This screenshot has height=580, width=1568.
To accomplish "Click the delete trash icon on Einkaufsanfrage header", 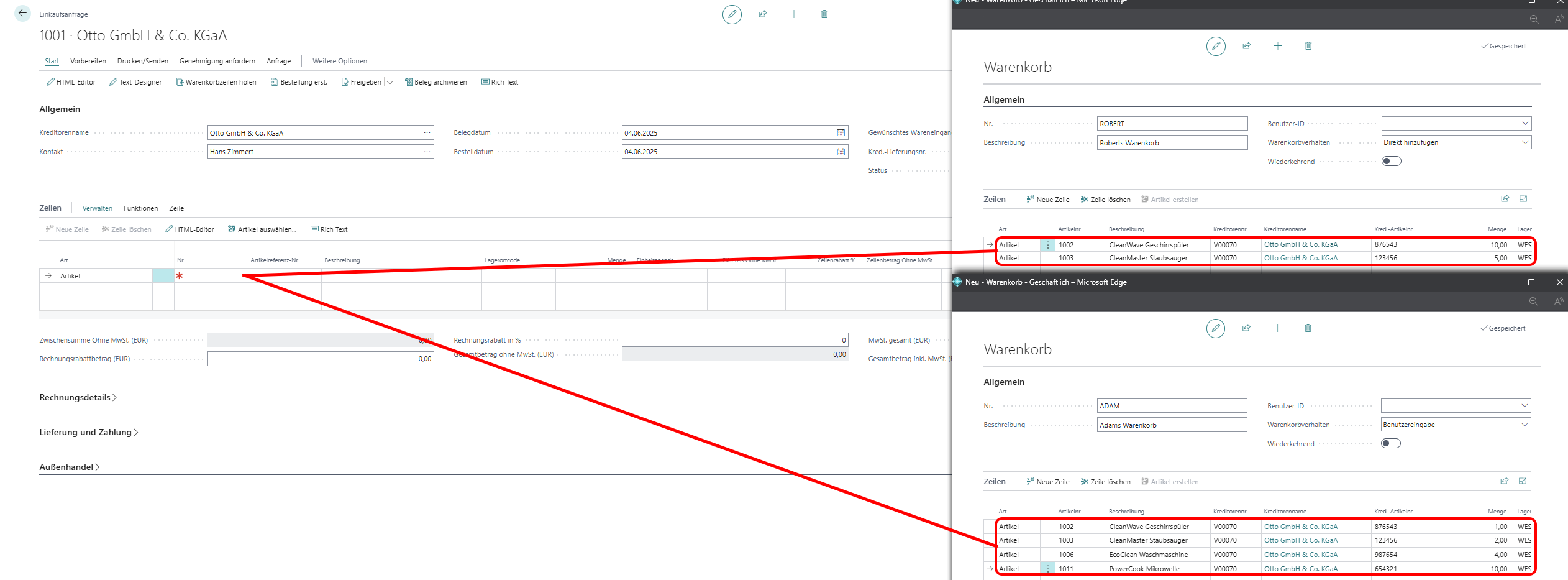I will pos(824,14).
